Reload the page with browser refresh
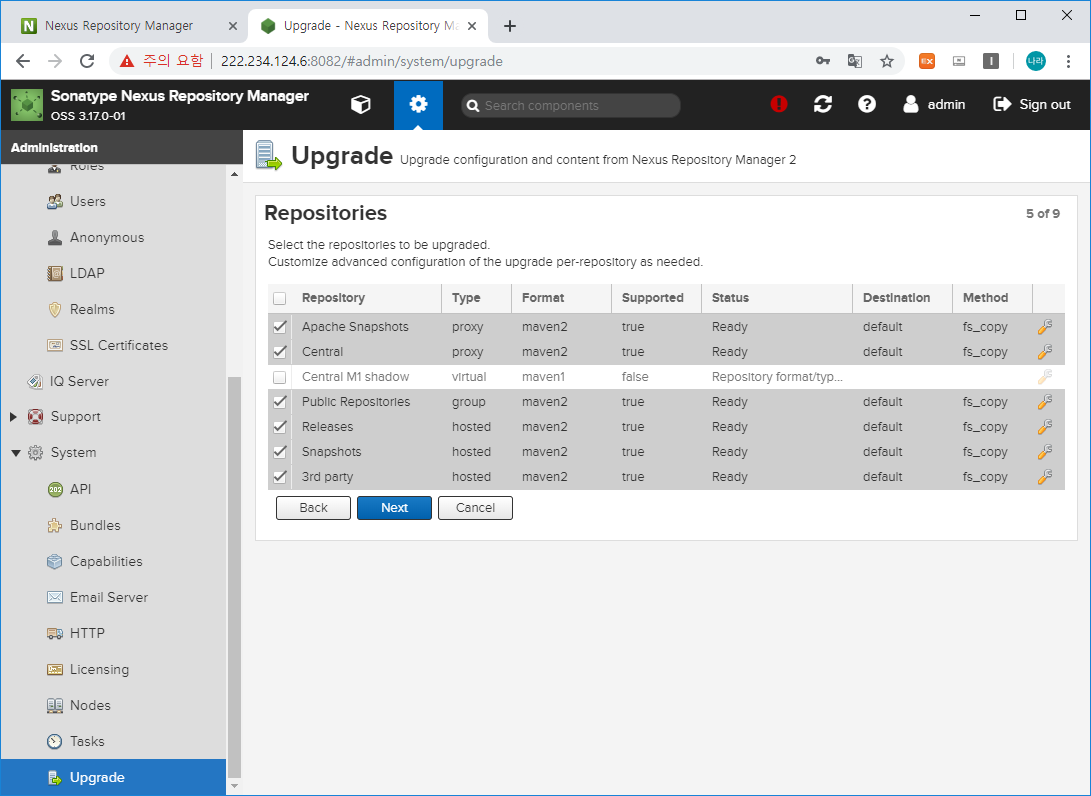Image resolution: width=1091 pixels, height=796 pixels. coord(87,61)
